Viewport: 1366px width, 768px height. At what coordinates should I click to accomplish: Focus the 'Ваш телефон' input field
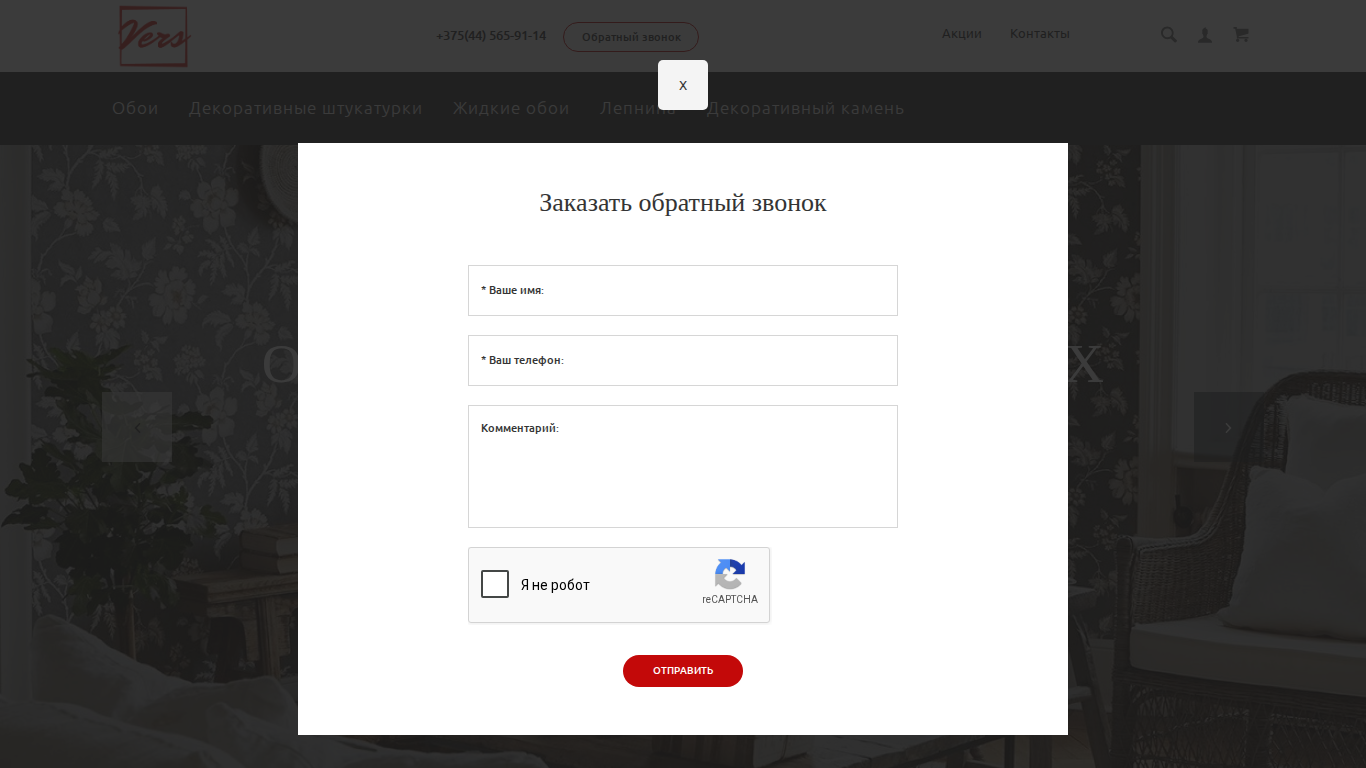[x=683, y=360]
